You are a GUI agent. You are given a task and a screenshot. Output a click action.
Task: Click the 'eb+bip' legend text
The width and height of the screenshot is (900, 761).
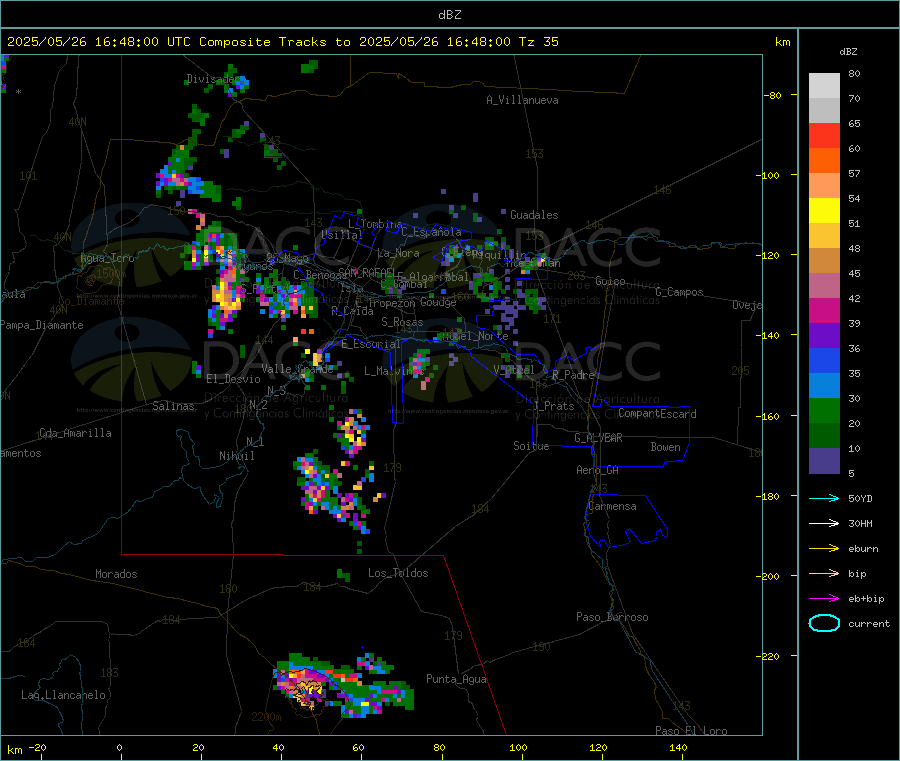[x=866, y=599]
